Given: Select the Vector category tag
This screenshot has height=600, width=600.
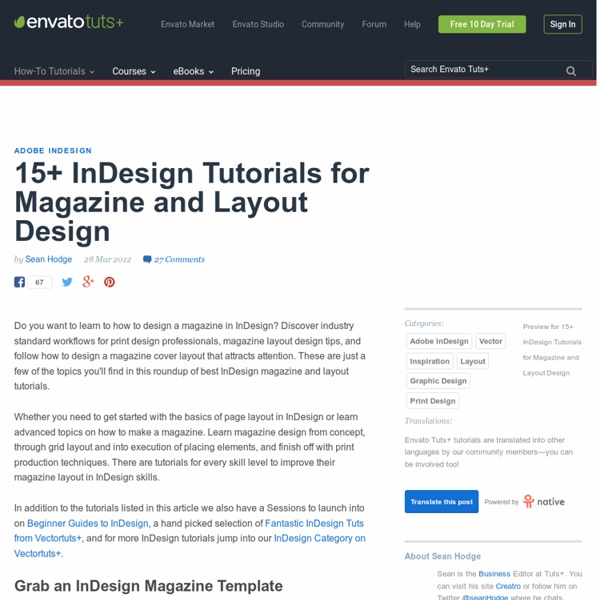Looking at the screenshot, I should (x=491, y=341).
